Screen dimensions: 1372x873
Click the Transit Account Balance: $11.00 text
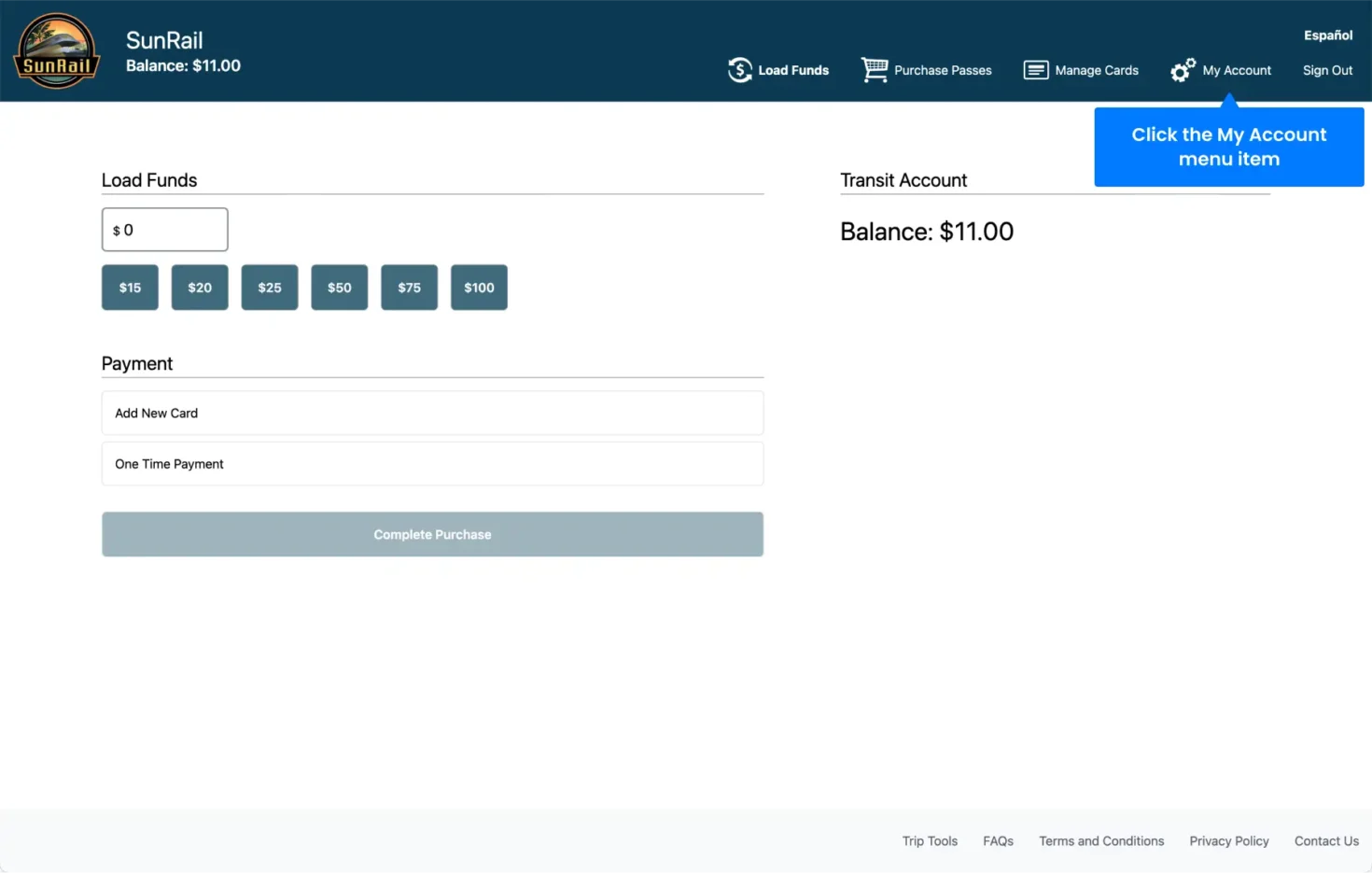927,232
